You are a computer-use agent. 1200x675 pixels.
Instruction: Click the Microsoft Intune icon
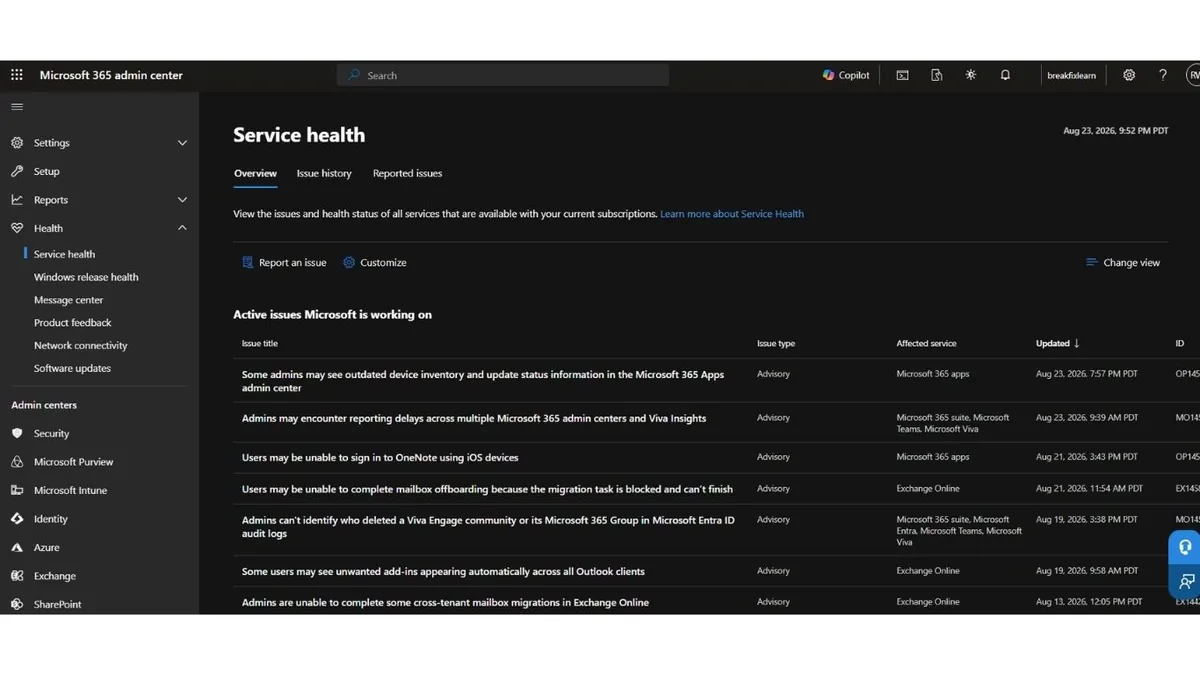(x=17, y=490)
